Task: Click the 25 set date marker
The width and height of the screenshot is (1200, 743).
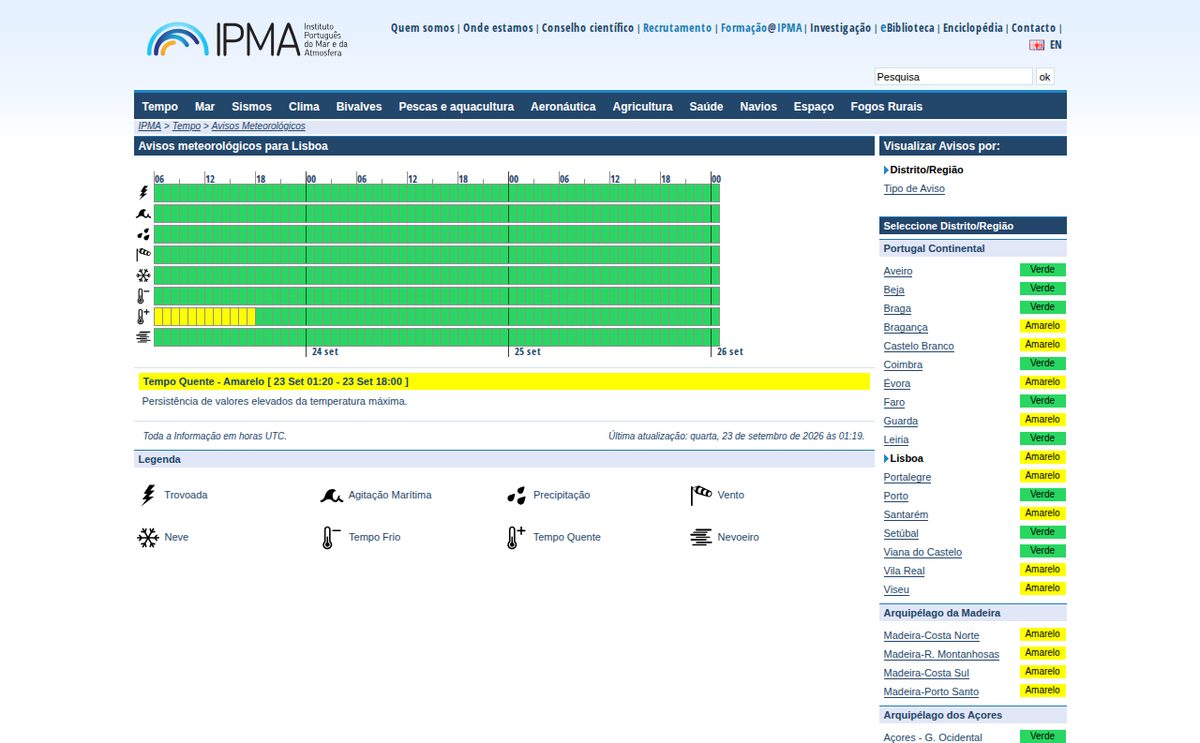Action: 527,352
